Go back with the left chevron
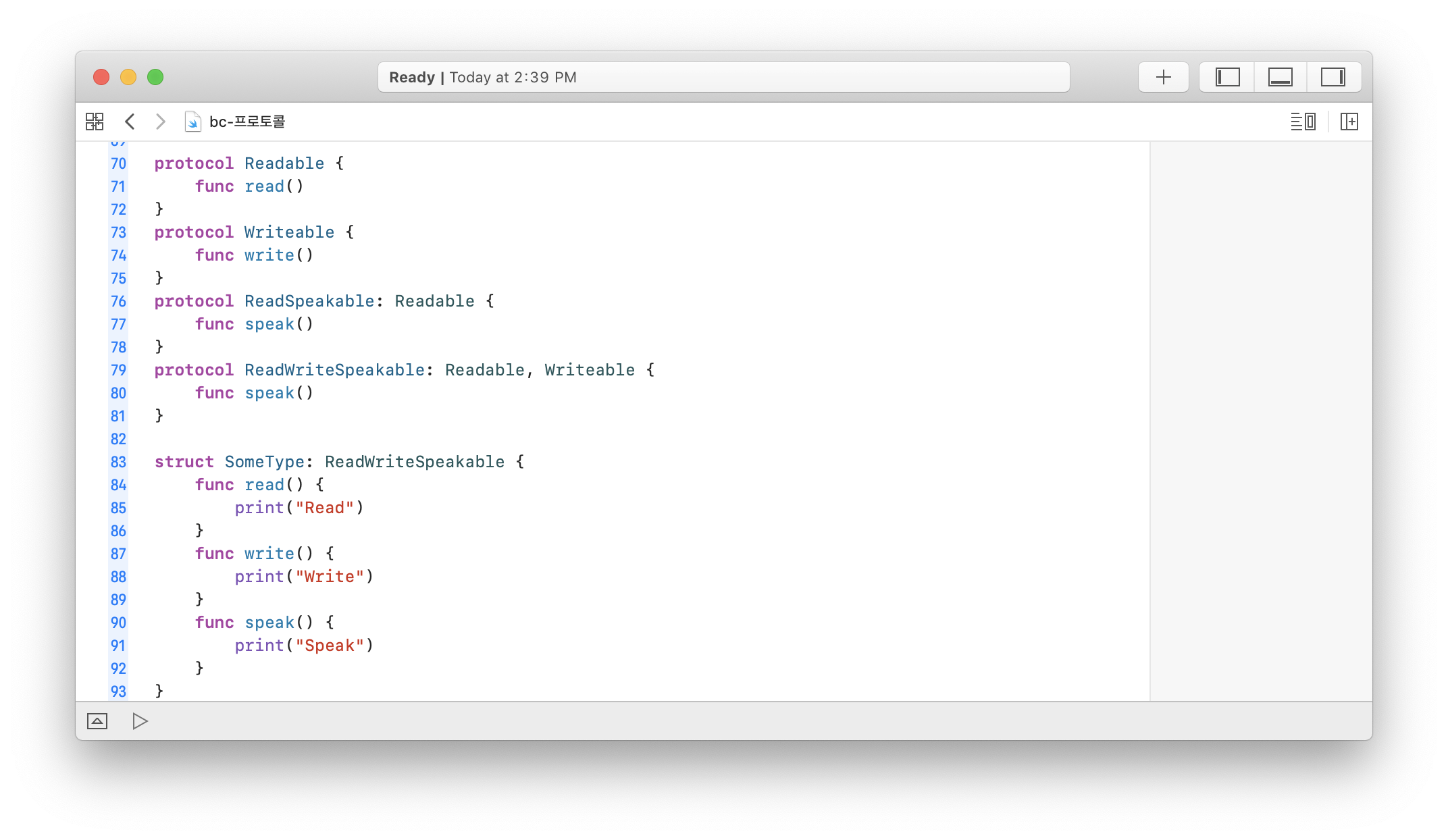 (x=130, y=122)
